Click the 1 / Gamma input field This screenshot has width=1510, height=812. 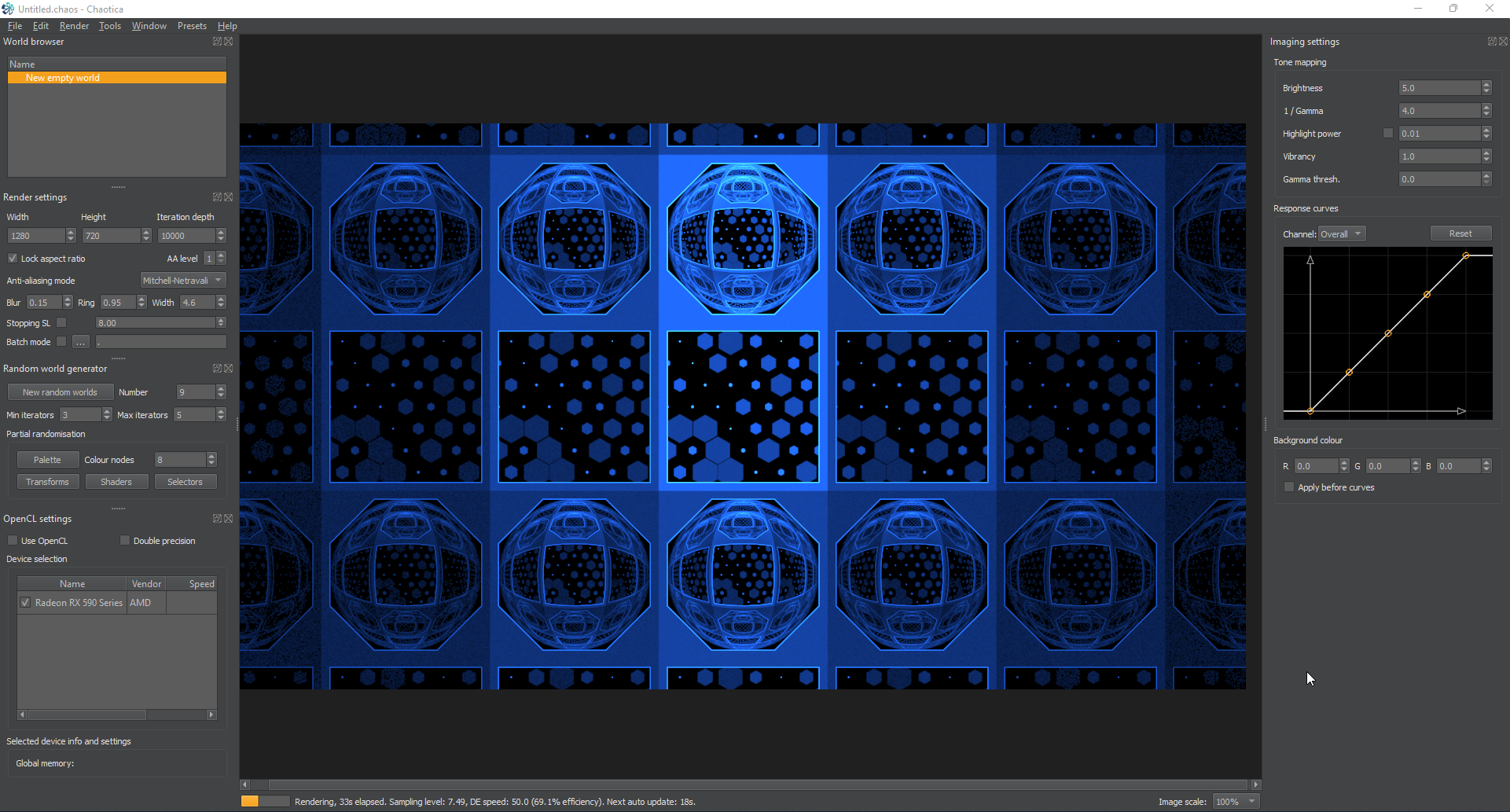tap(1440, 111)
